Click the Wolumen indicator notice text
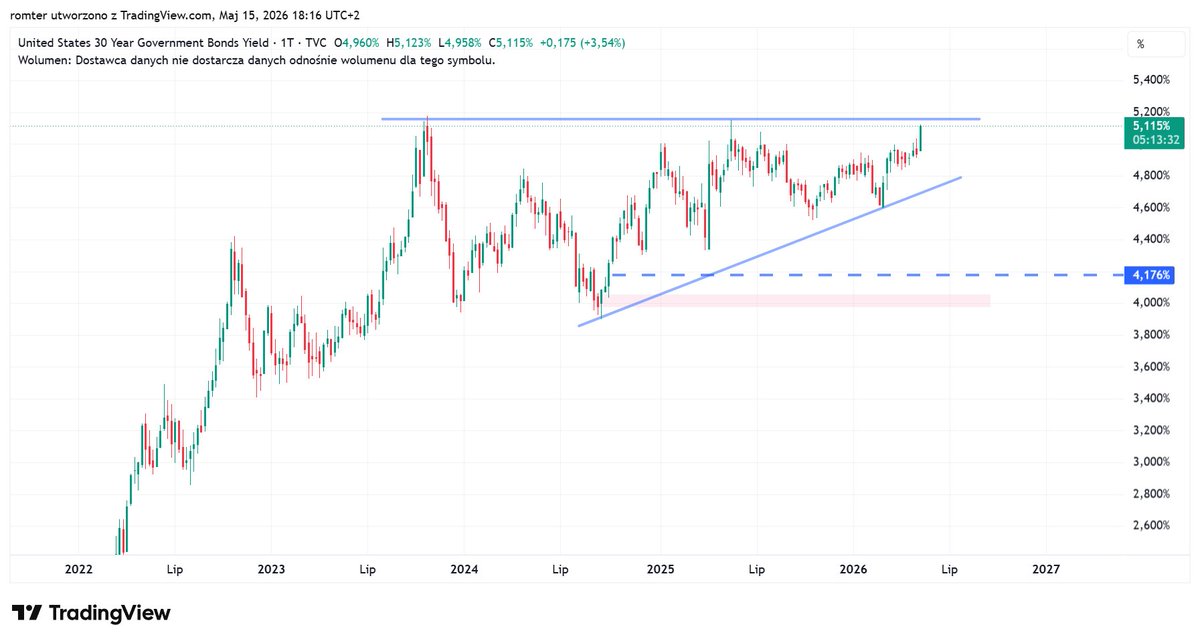 coord(257,60)
